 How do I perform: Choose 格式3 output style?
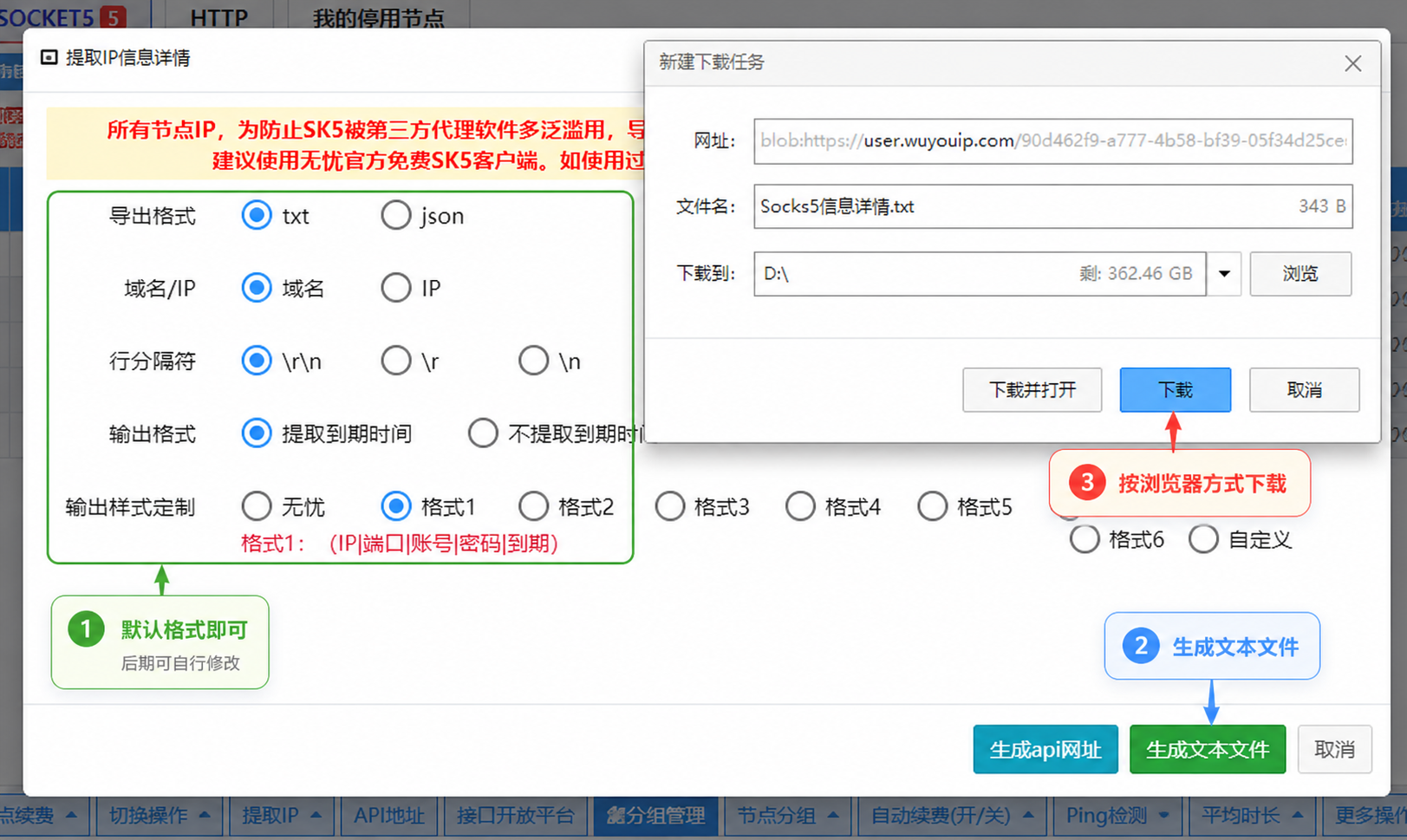point(669,506)
